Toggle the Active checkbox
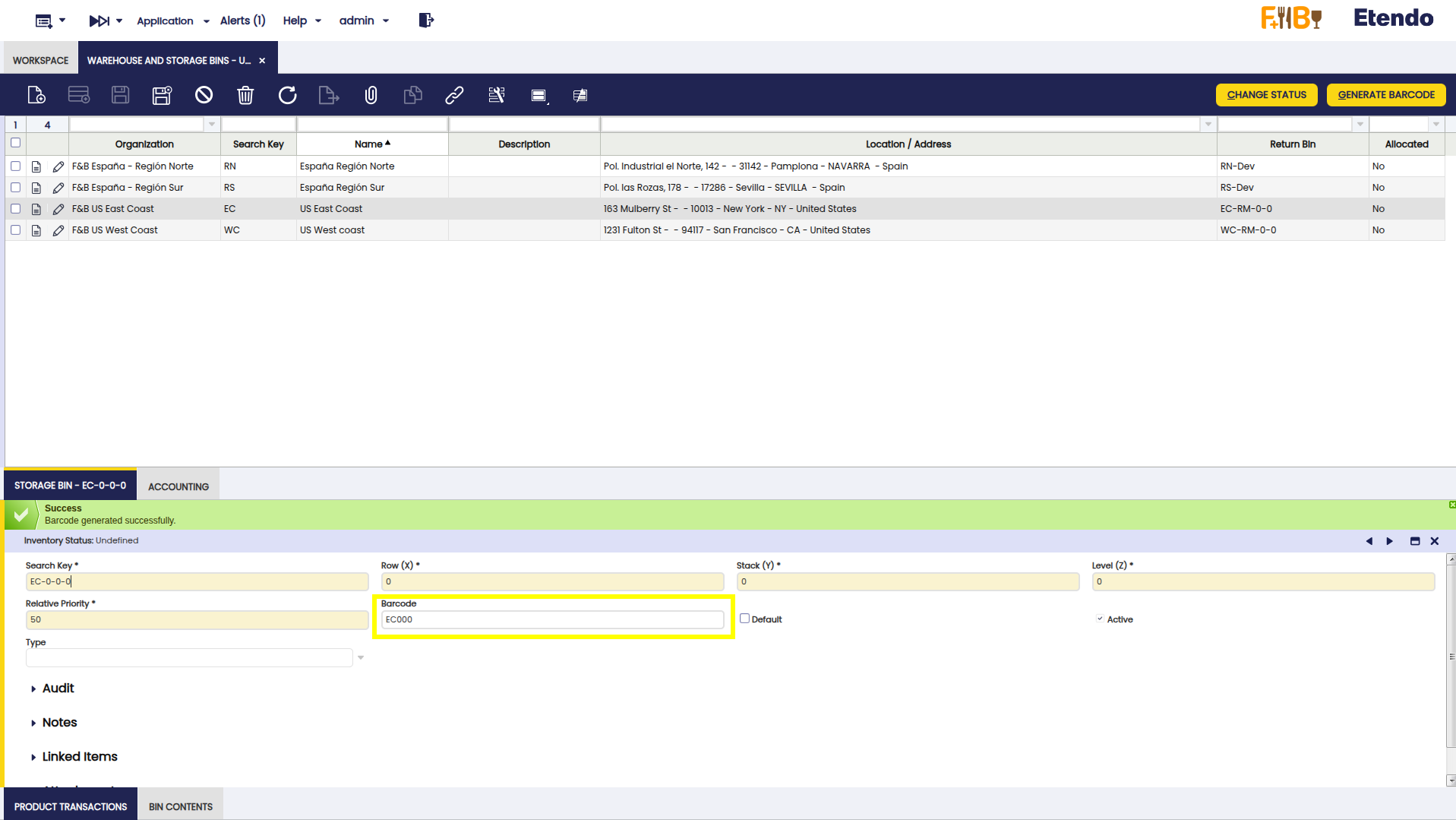The width and height of the screenshot is (1456, 820). click(x=1100, y=619)
